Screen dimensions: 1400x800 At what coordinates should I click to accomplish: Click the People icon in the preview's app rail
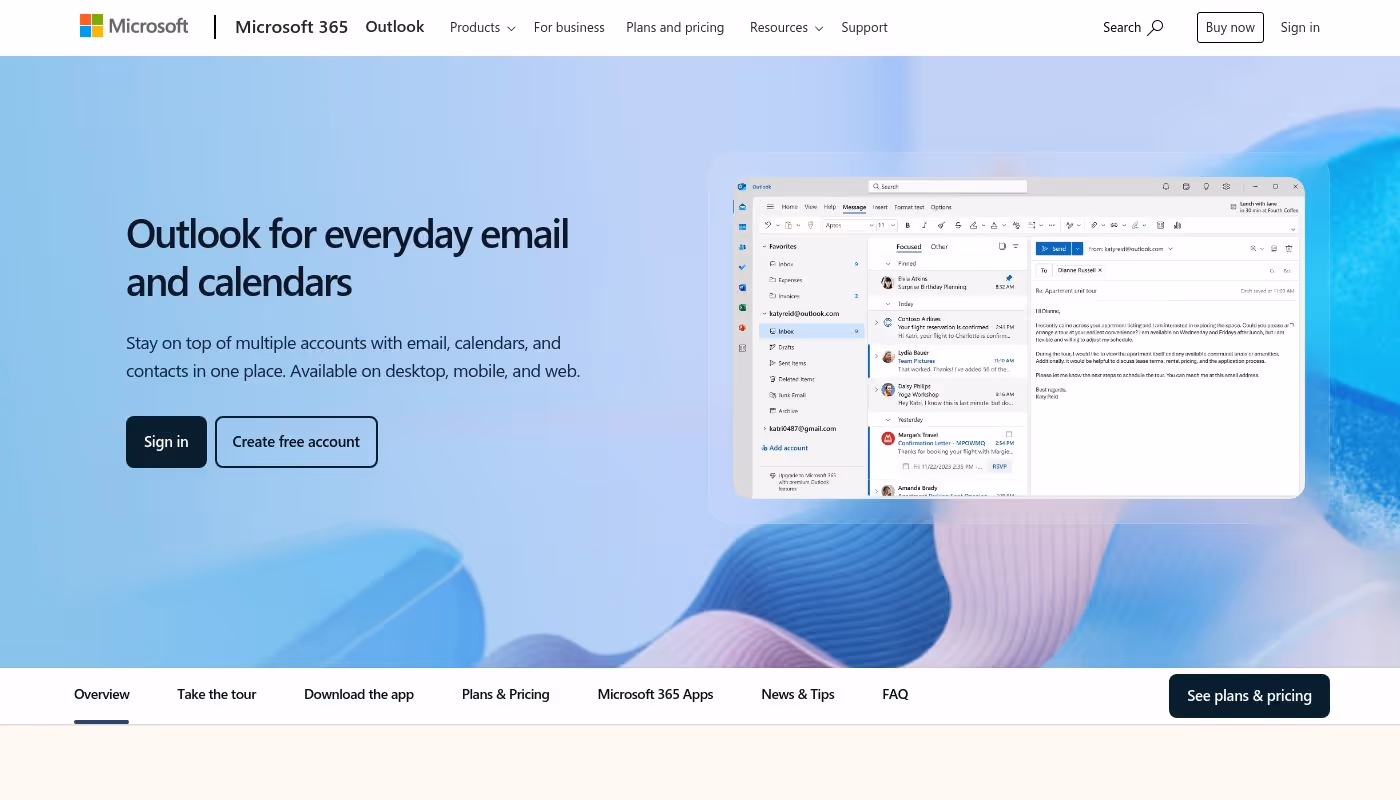[742, 247]
